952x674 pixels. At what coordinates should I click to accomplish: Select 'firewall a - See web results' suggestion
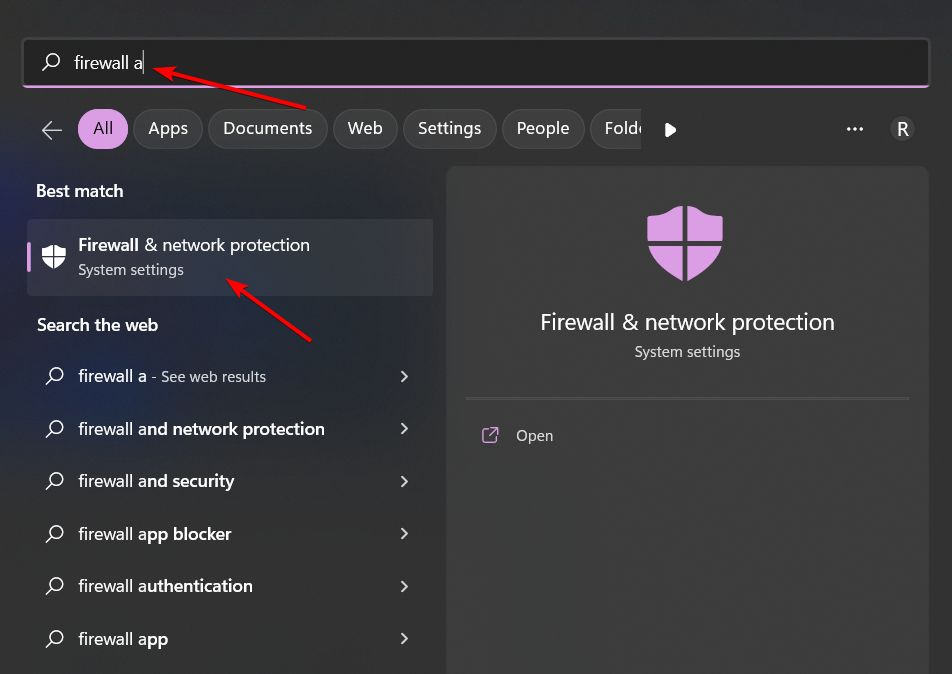click(230, 376)
